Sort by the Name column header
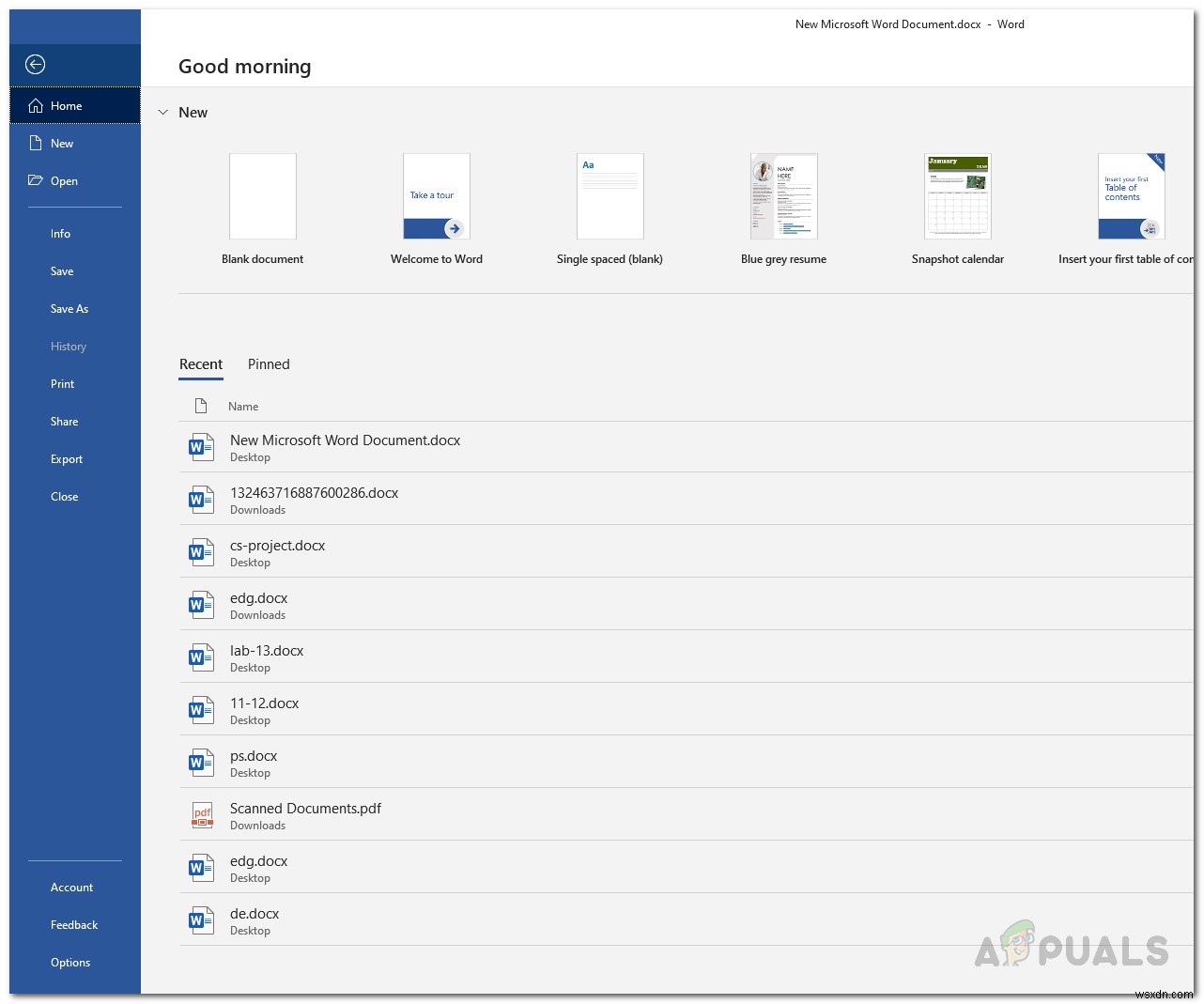The width and height of the screenshot is (1204, 1004). click(243, 406)
